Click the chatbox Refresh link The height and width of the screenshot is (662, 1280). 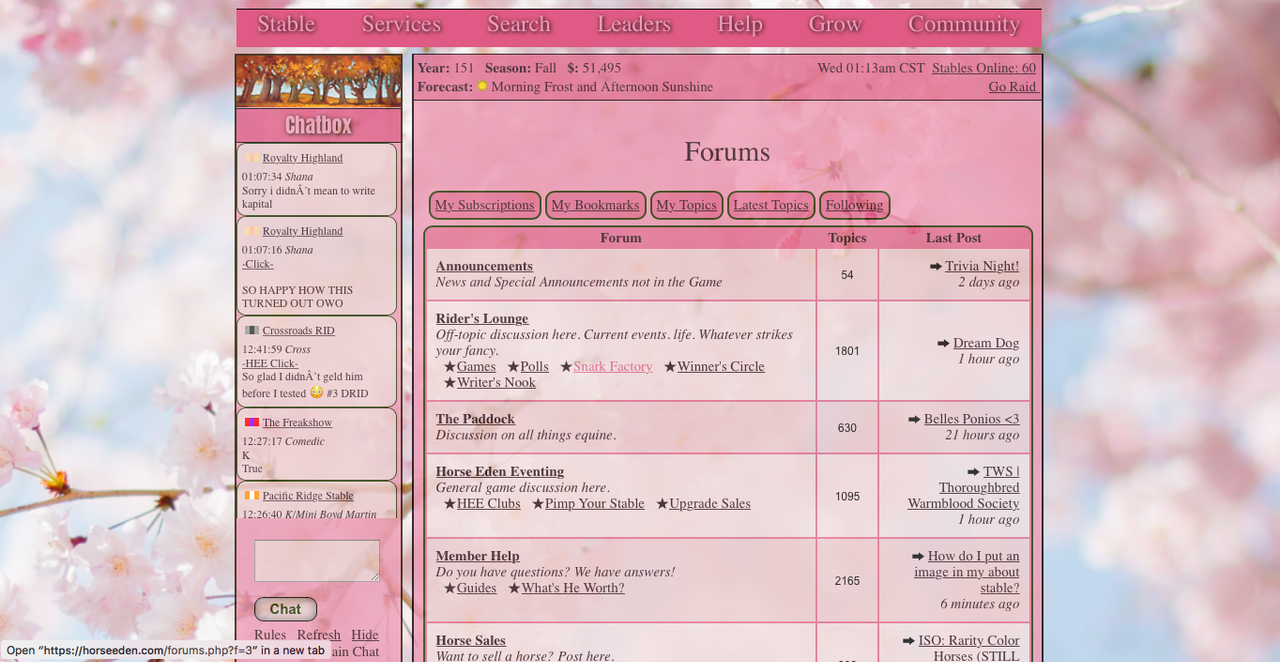(319, 635)
